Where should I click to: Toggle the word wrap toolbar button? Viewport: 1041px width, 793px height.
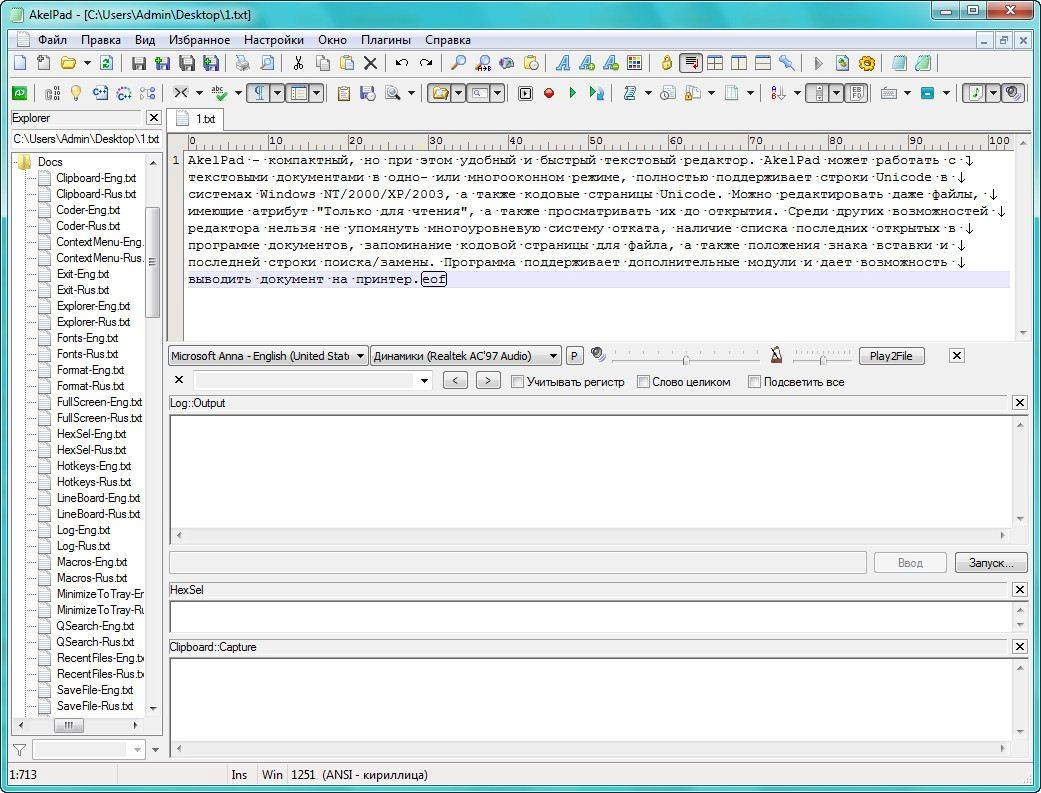[x=691, y=63]
